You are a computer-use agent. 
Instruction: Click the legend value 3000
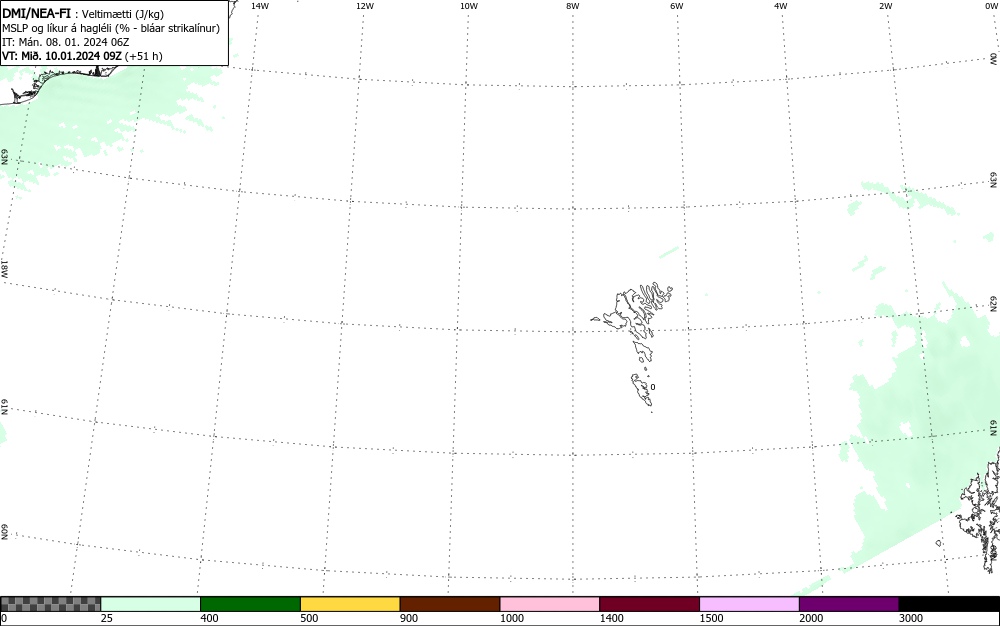click(911, 618)
